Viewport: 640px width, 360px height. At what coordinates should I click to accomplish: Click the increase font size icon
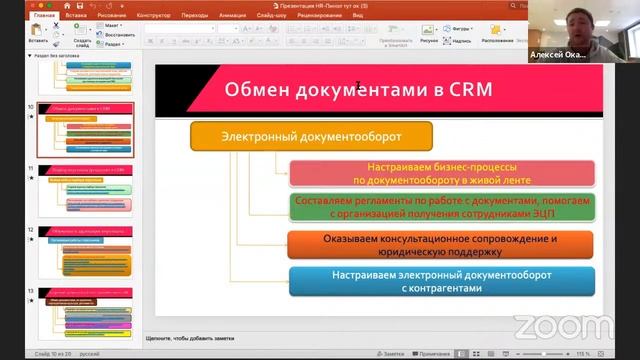point(247,29)
